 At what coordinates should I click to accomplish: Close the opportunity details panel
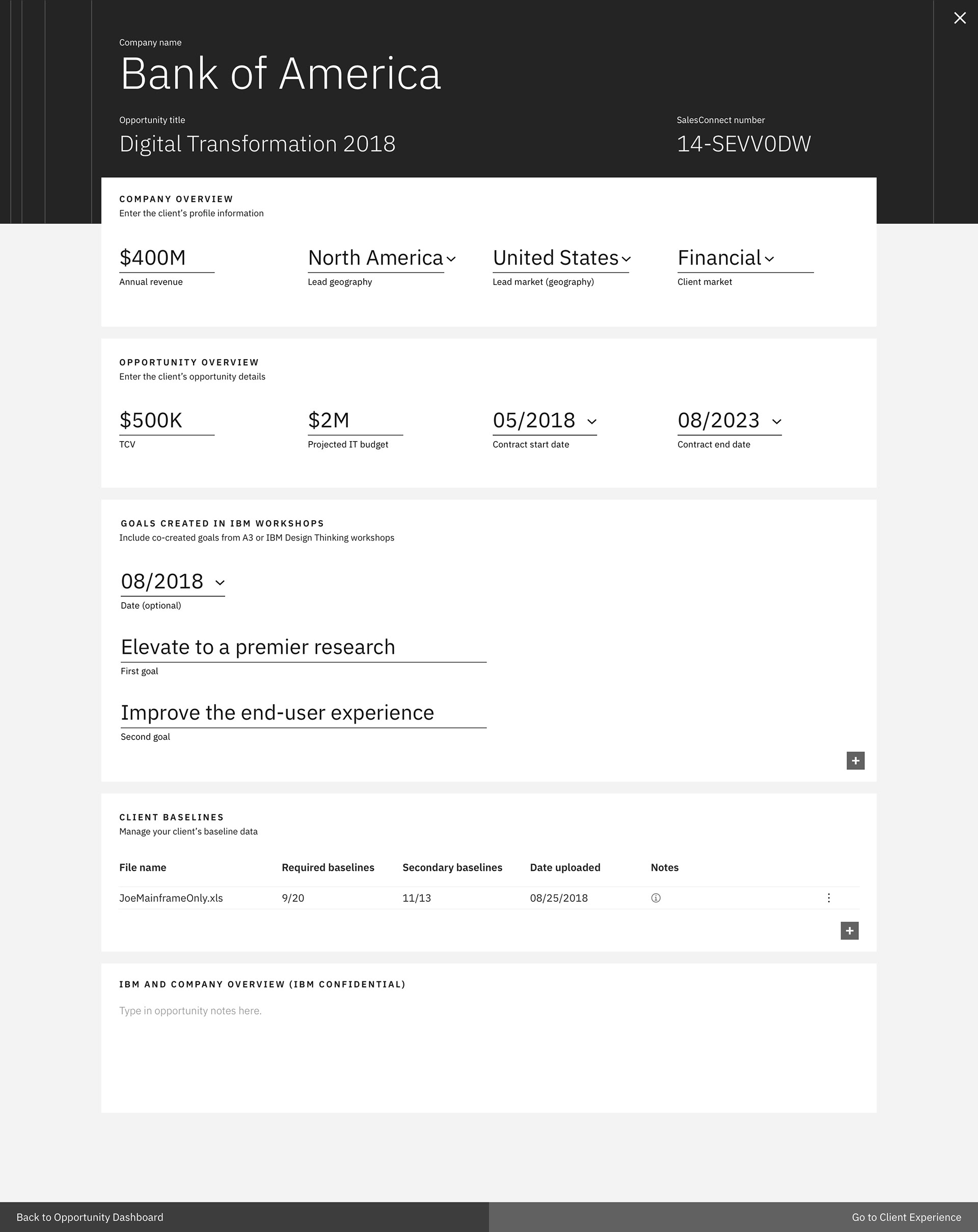960,18
